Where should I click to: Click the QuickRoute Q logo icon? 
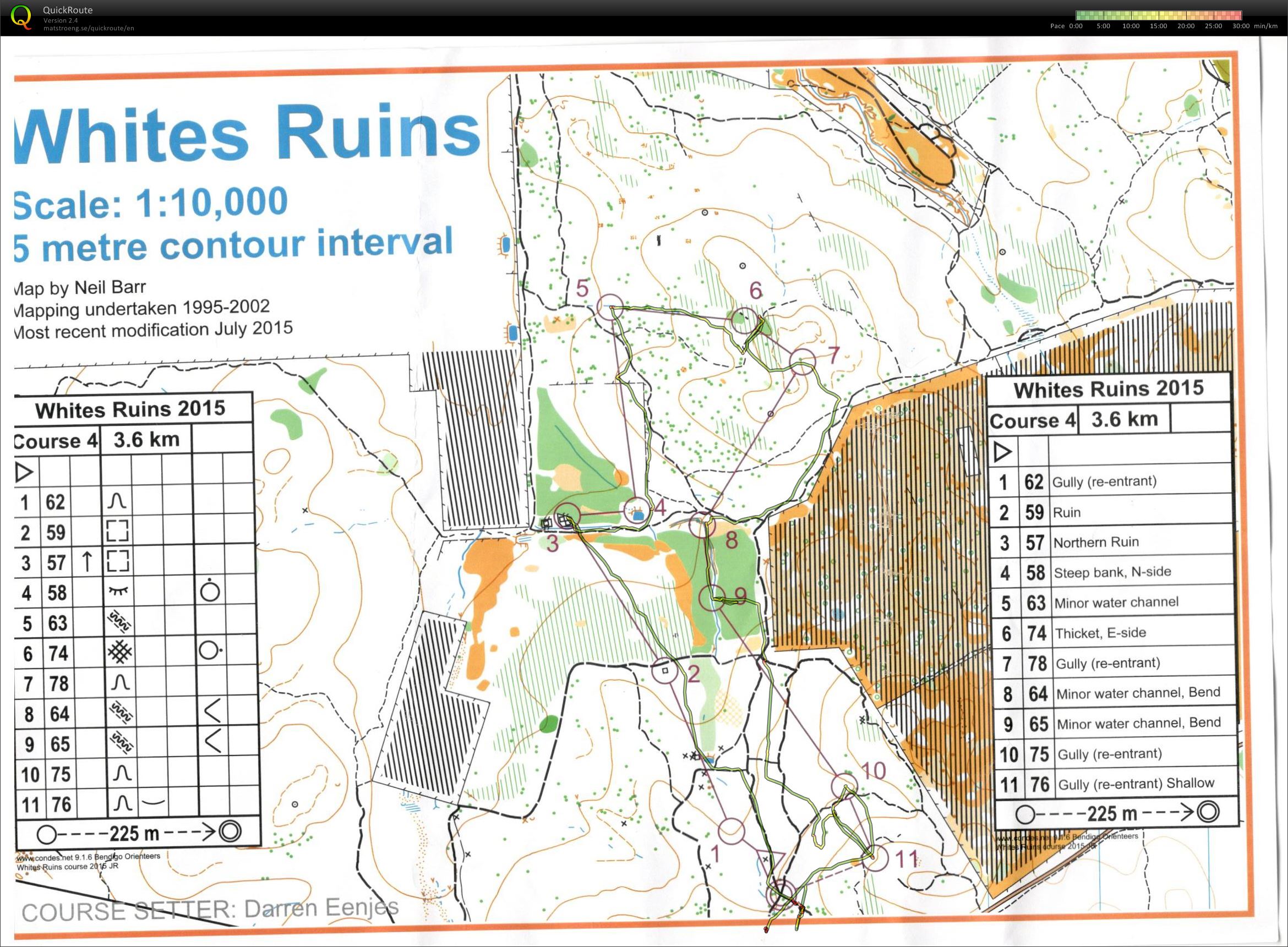pyautogui.click(x=22, y=17)
